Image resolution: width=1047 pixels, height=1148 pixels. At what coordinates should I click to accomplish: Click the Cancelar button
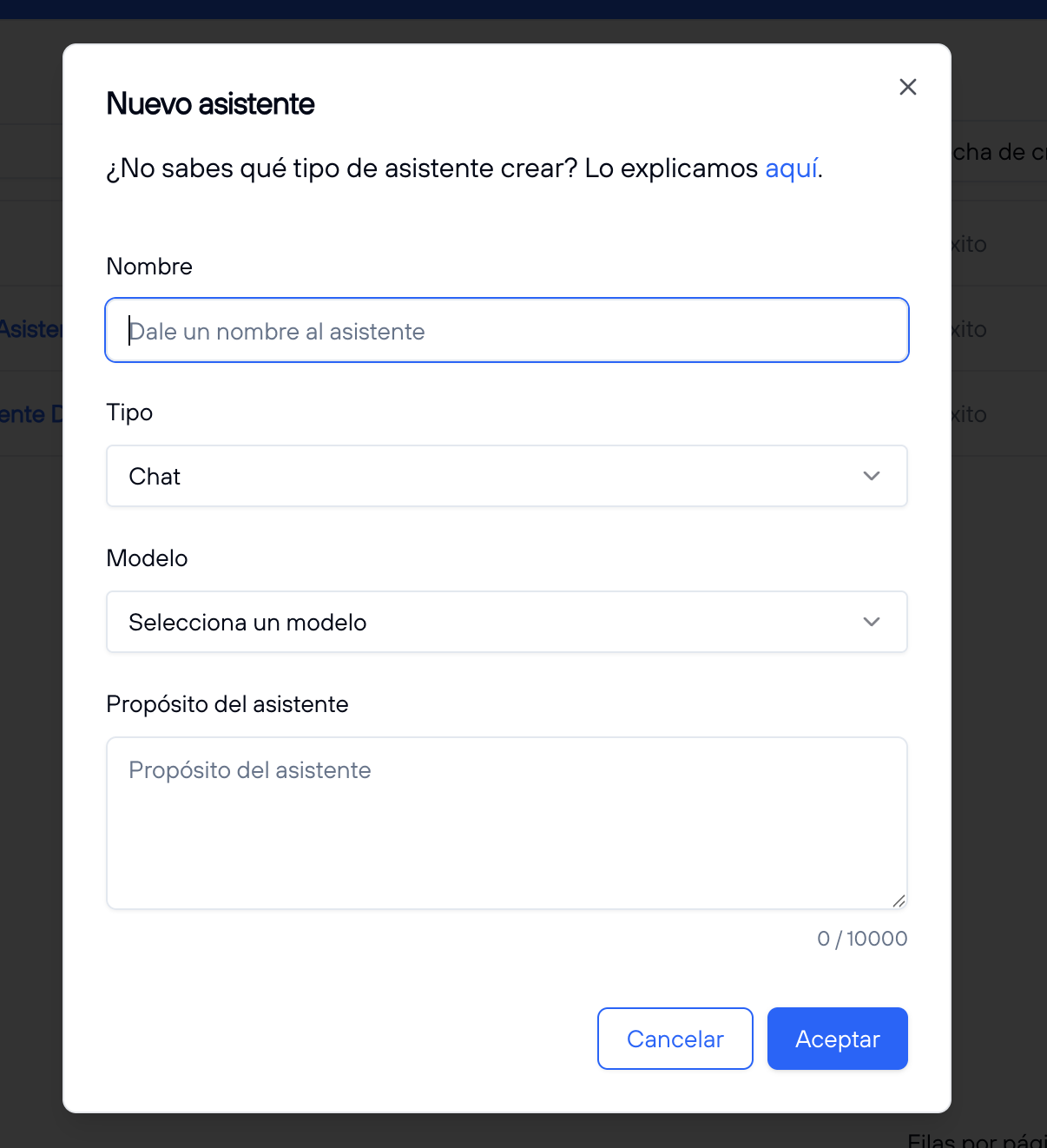pyautogui.click(x=675, y=1039)
